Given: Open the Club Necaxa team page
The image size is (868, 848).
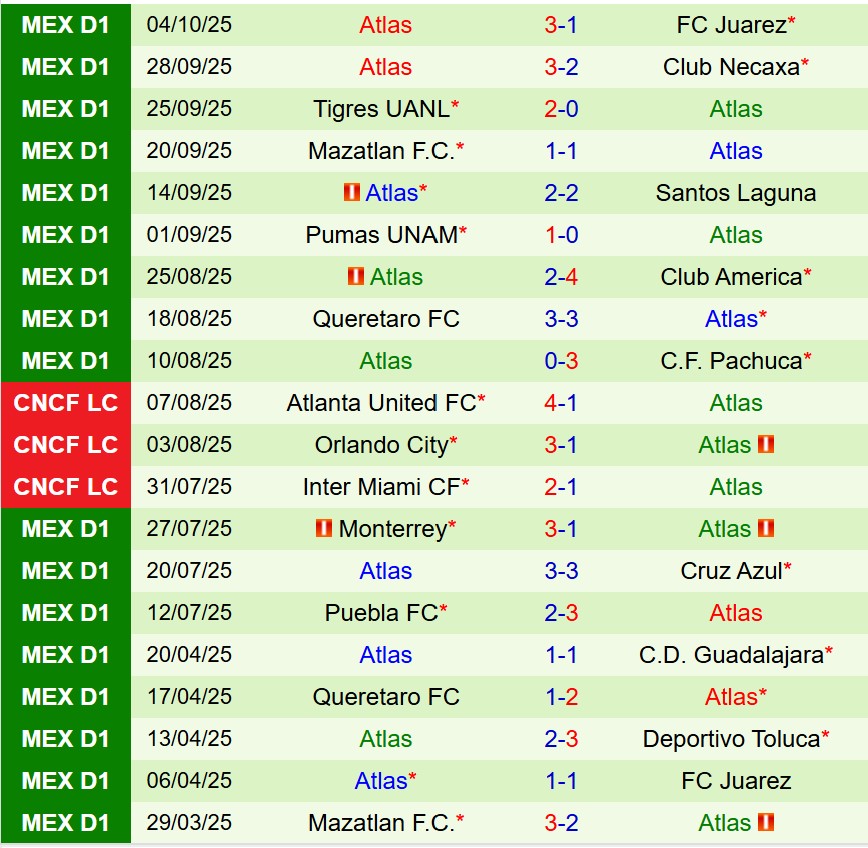Looking at the screenshot, I should [731, 67].
